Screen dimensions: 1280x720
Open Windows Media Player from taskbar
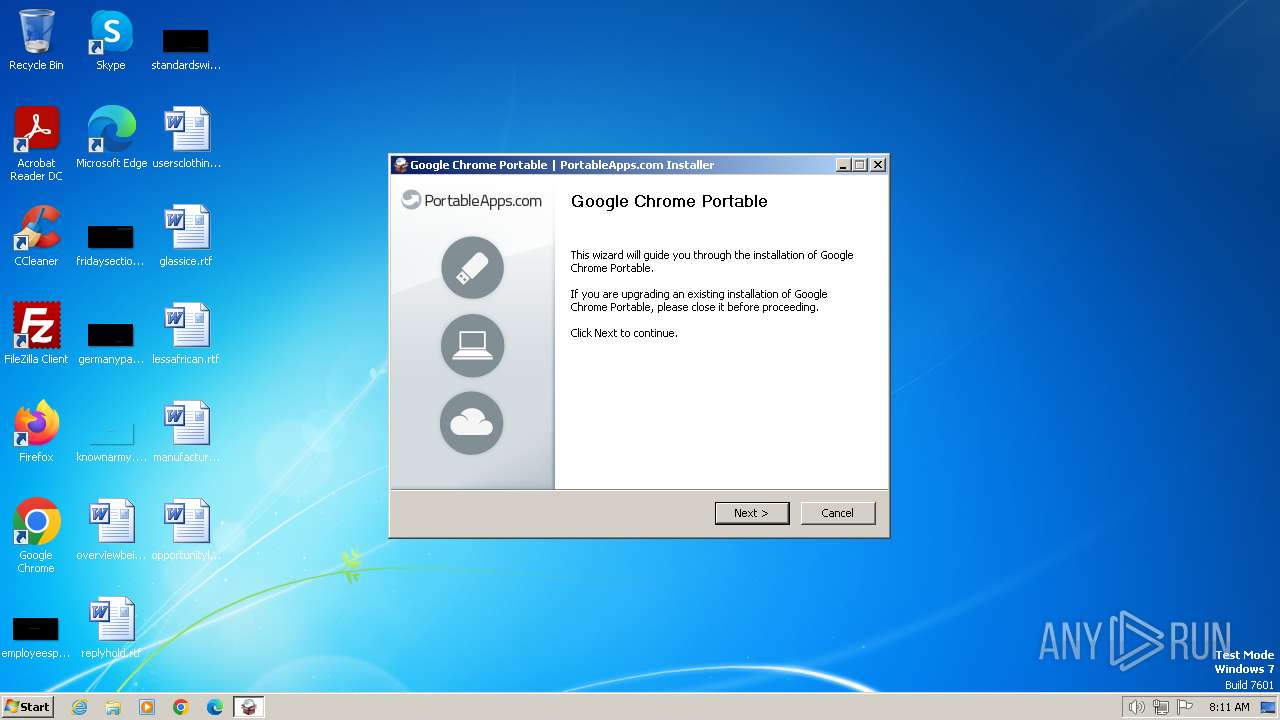coord(147,707)
